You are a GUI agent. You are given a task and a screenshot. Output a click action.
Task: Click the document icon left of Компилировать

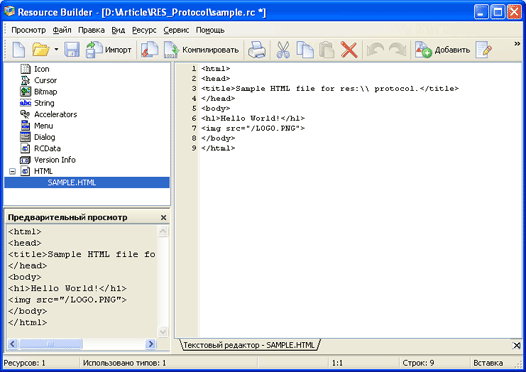pos(150,50)
